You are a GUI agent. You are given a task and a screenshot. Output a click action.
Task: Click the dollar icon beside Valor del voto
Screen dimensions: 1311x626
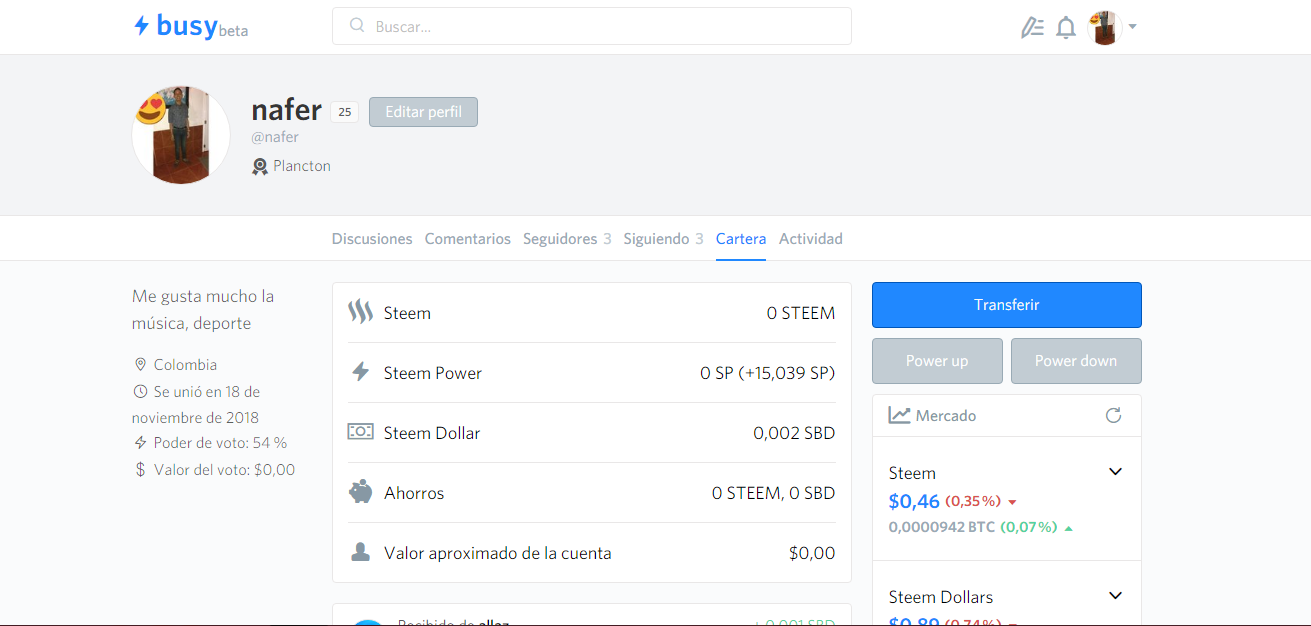pyautogui.click(x=140, y=469)
